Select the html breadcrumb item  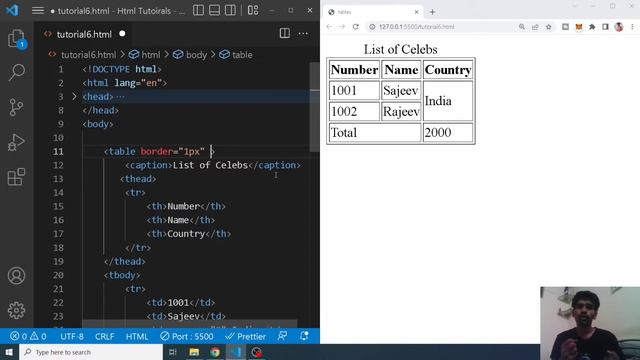tap(151, 55)
